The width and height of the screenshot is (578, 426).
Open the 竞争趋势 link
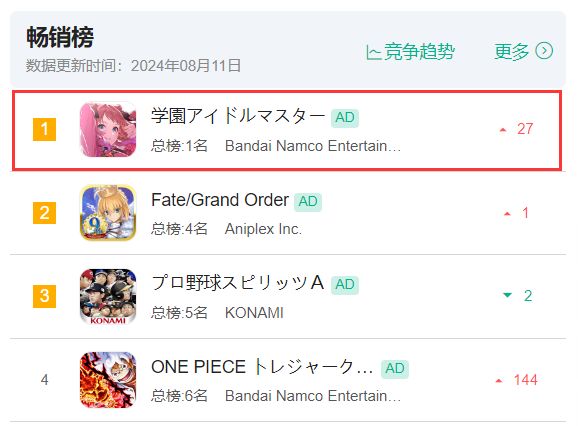tap(411, 52)
